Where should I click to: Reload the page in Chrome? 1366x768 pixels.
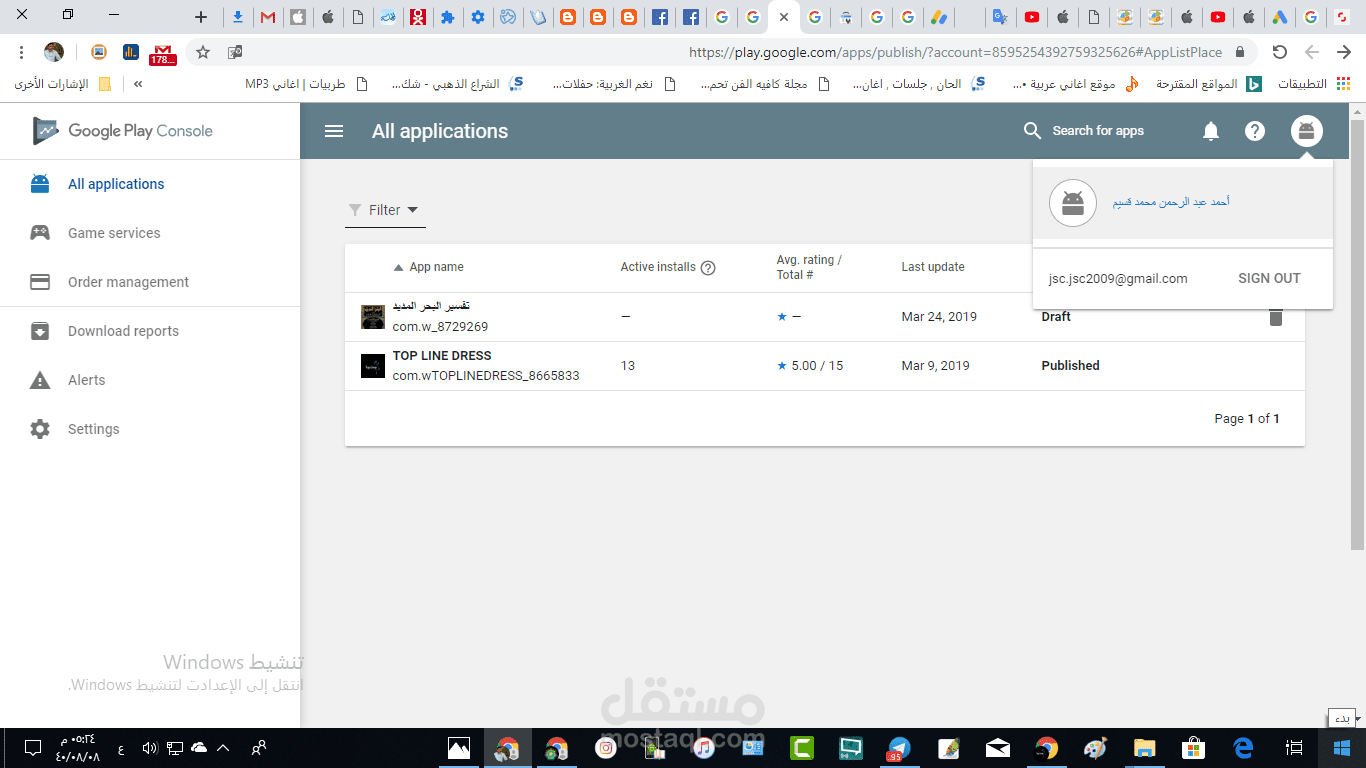[x=1280, y=52]
